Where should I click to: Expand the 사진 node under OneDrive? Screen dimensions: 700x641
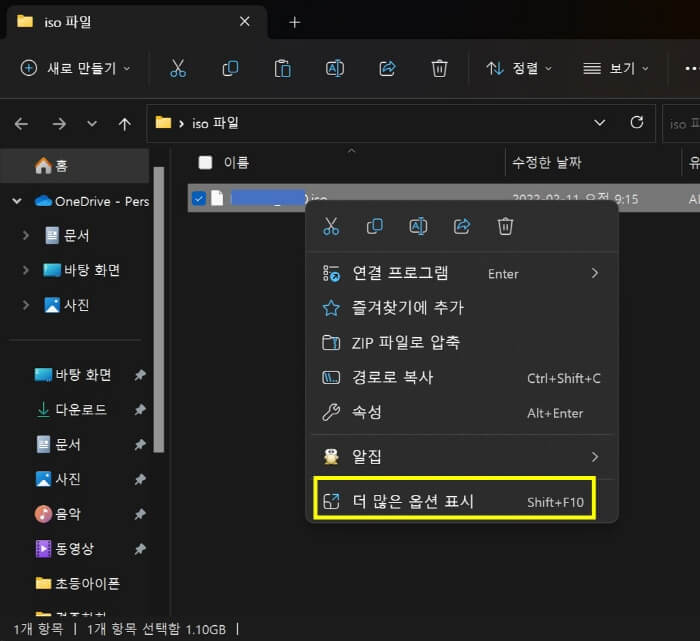(x=25, y=305)
